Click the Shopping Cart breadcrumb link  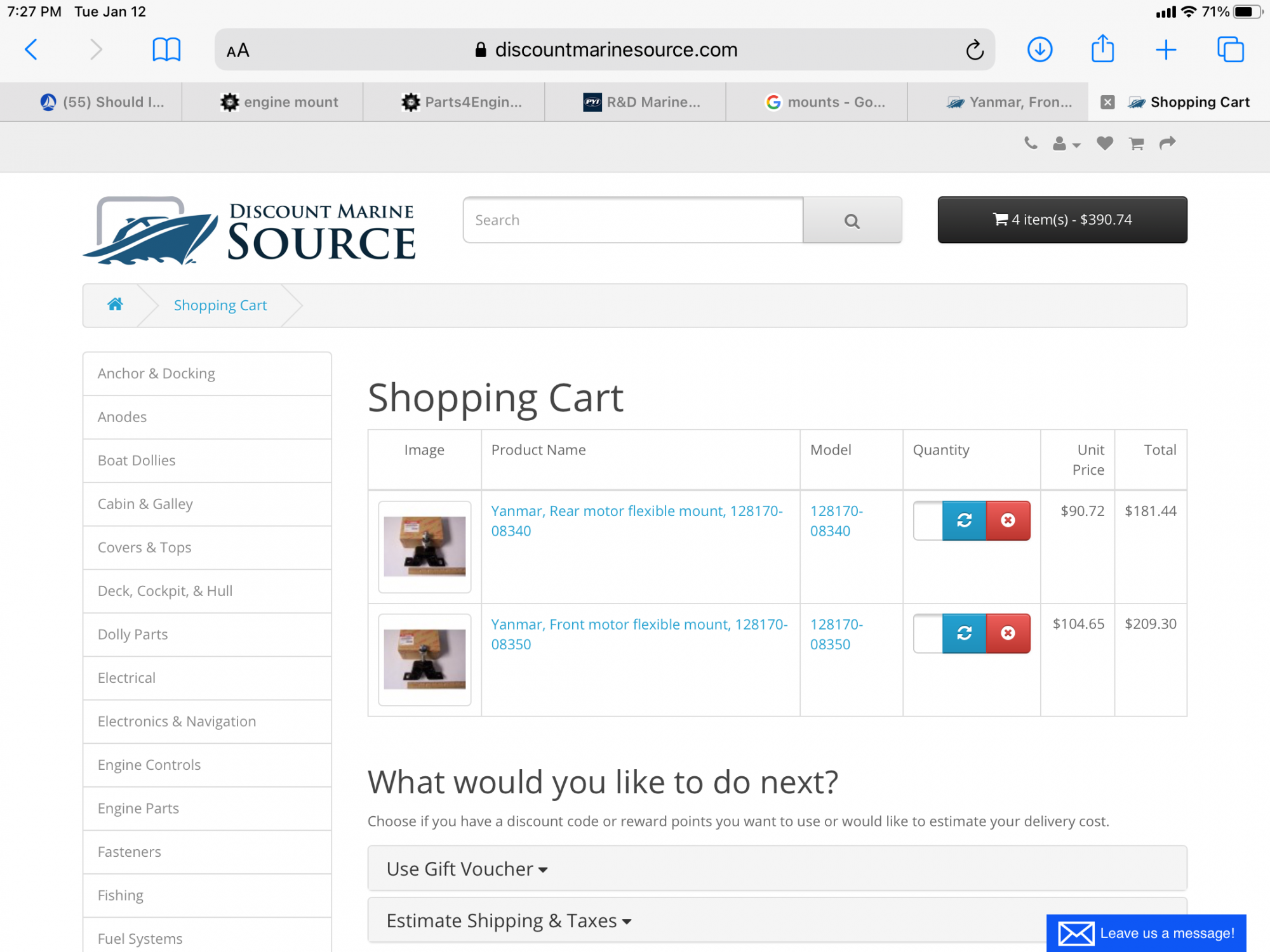click(220, 305)
